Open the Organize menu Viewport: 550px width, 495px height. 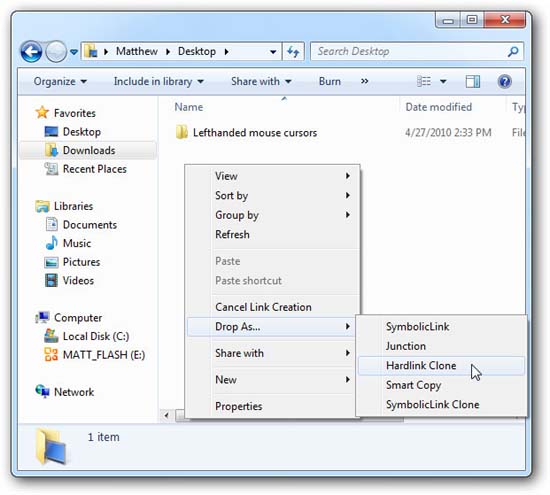click(x=60, y=81)
